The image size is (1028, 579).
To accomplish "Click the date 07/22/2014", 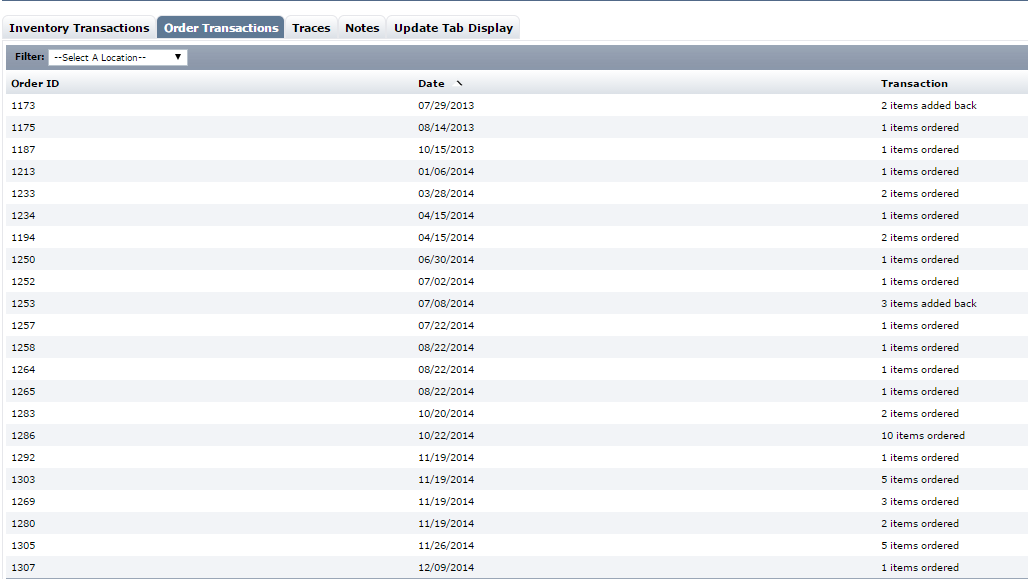I will point(446,325).
